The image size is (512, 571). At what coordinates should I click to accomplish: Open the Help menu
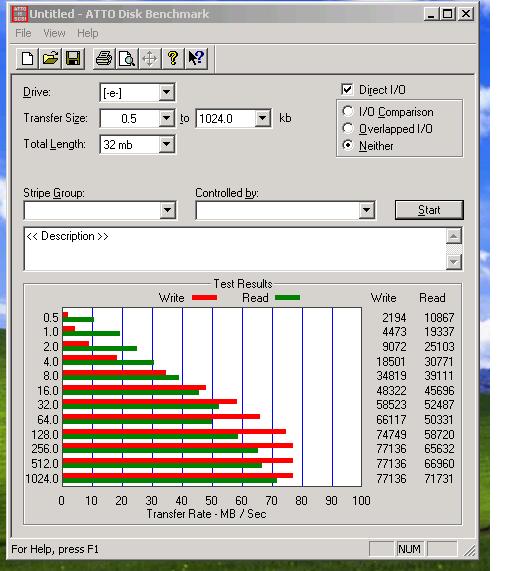[x=88, y=33]
